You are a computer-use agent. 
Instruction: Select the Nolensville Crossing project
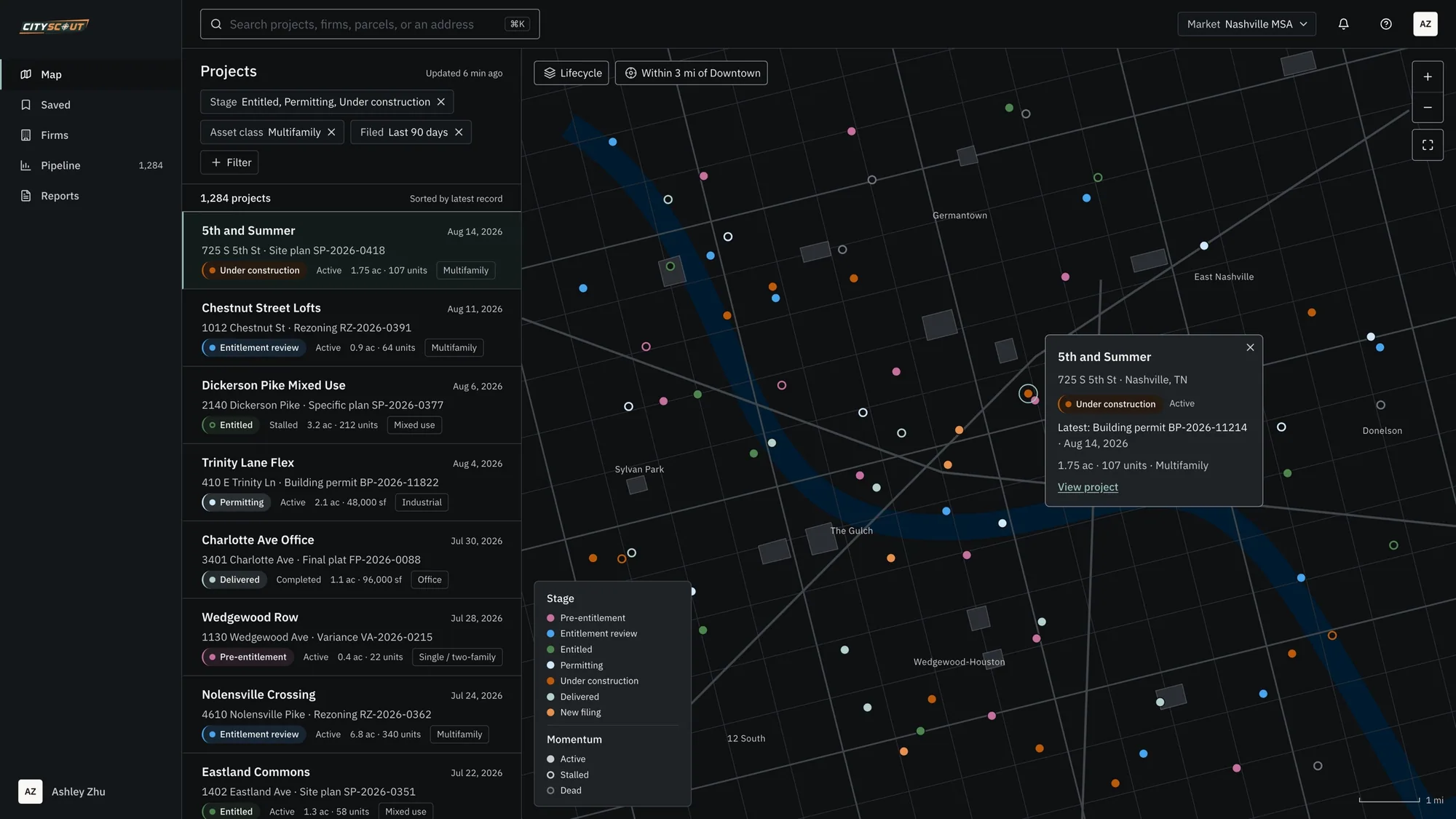click(352, 714)
